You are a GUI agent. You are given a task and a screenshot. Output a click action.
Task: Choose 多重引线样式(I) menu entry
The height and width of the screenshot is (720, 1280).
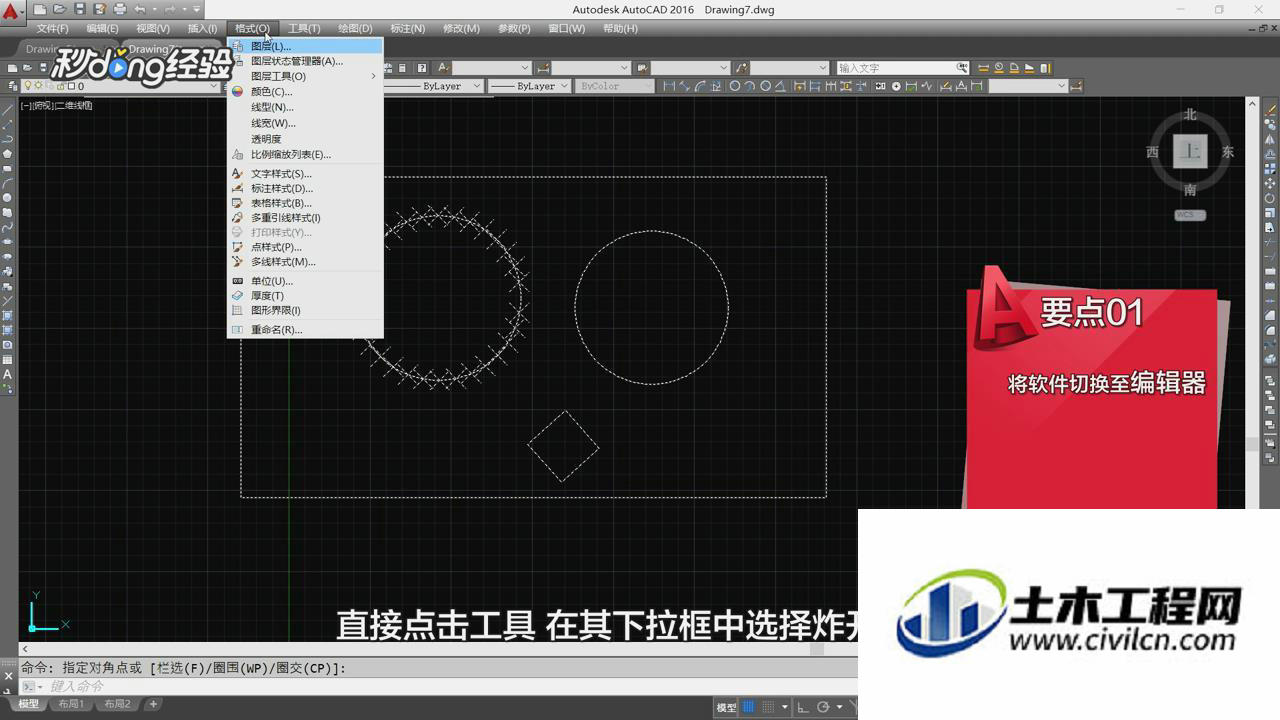point(305,217)
